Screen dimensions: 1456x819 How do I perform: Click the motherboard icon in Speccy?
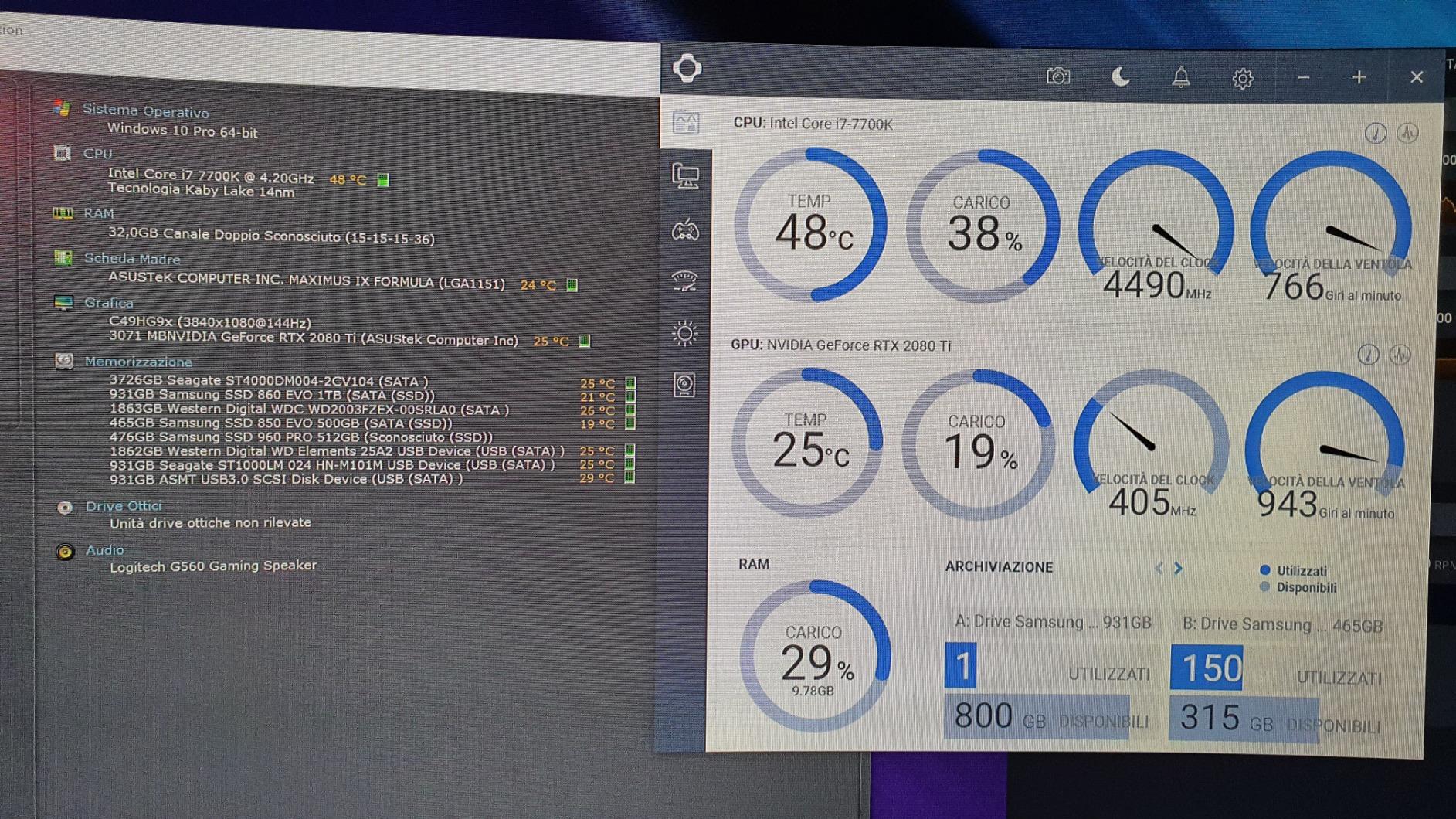click(x=63, y=257)
